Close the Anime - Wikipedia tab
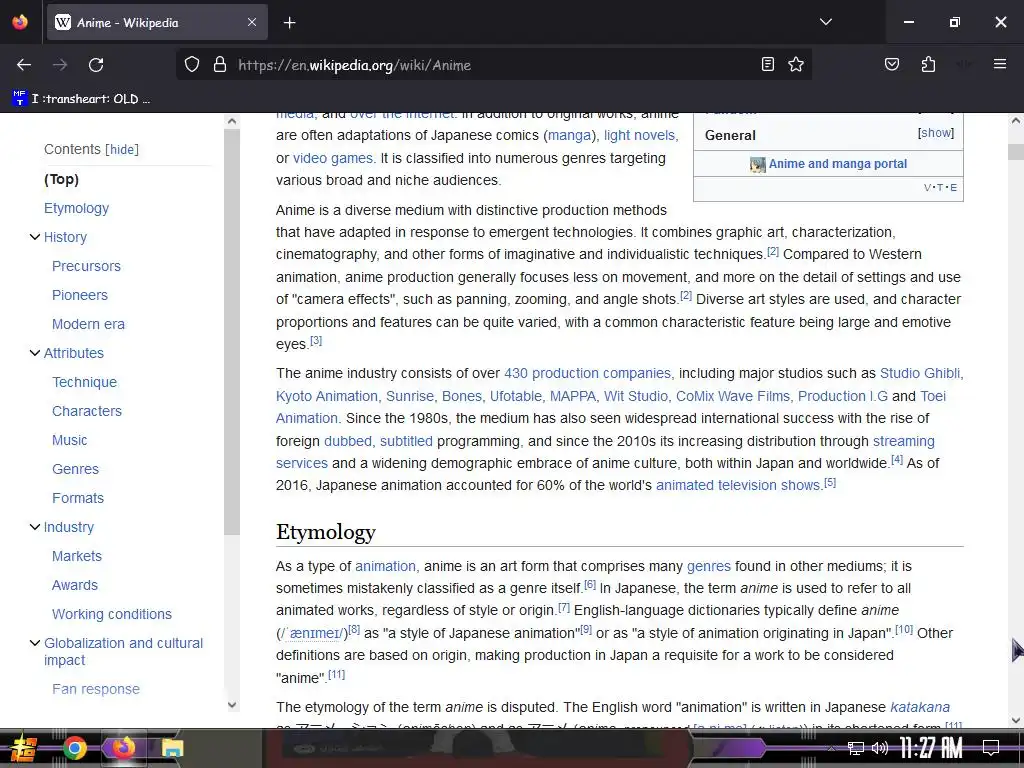The width and height of the screenshot is (1024, 768). (x=252, y=22)
